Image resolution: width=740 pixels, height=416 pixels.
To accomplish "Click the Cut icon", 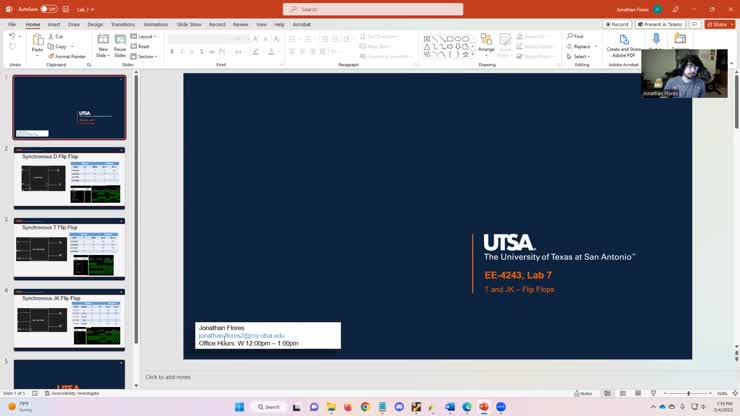I will tap(56, 36).
